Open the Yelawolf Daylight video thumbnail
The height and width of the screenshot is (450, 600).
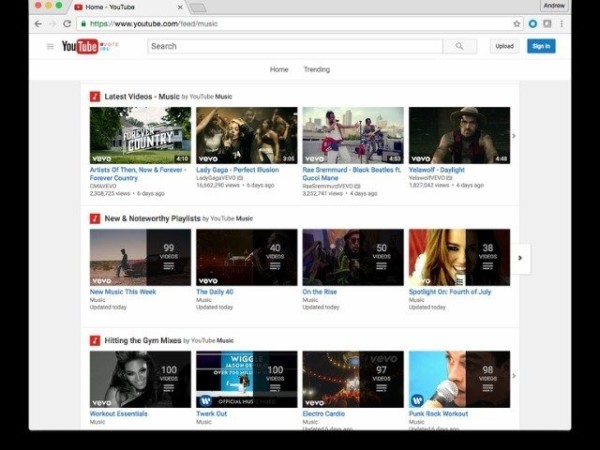coord(460,135)
